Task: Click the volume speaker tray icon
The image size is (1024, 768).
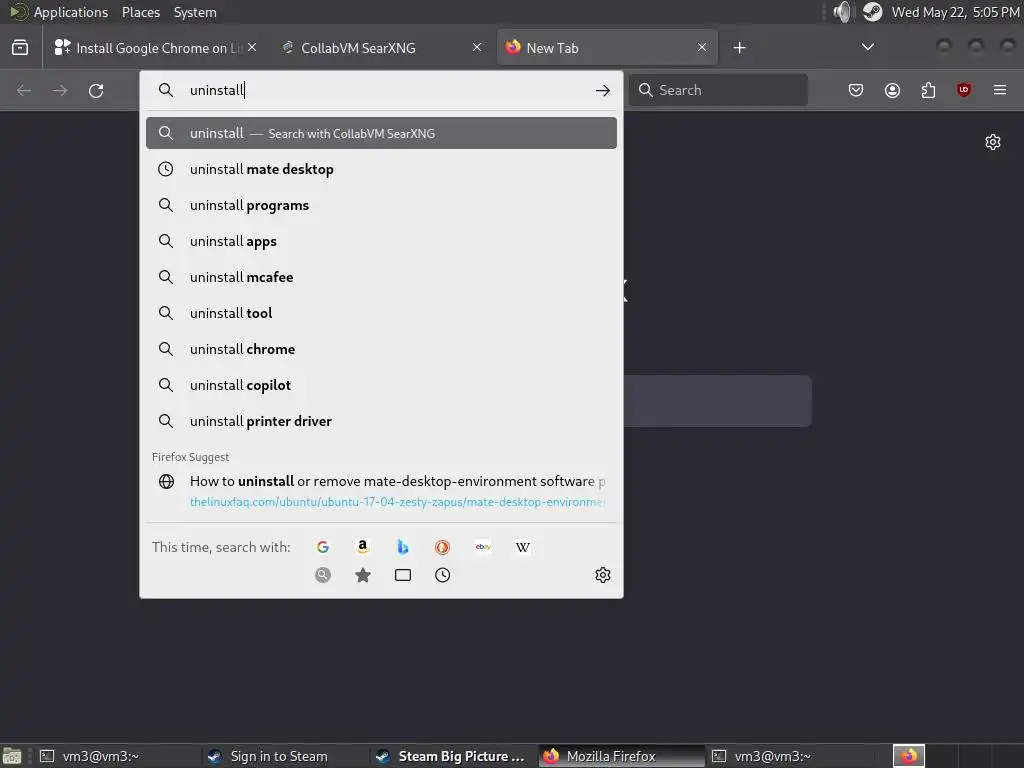Action: coord(842,12)
